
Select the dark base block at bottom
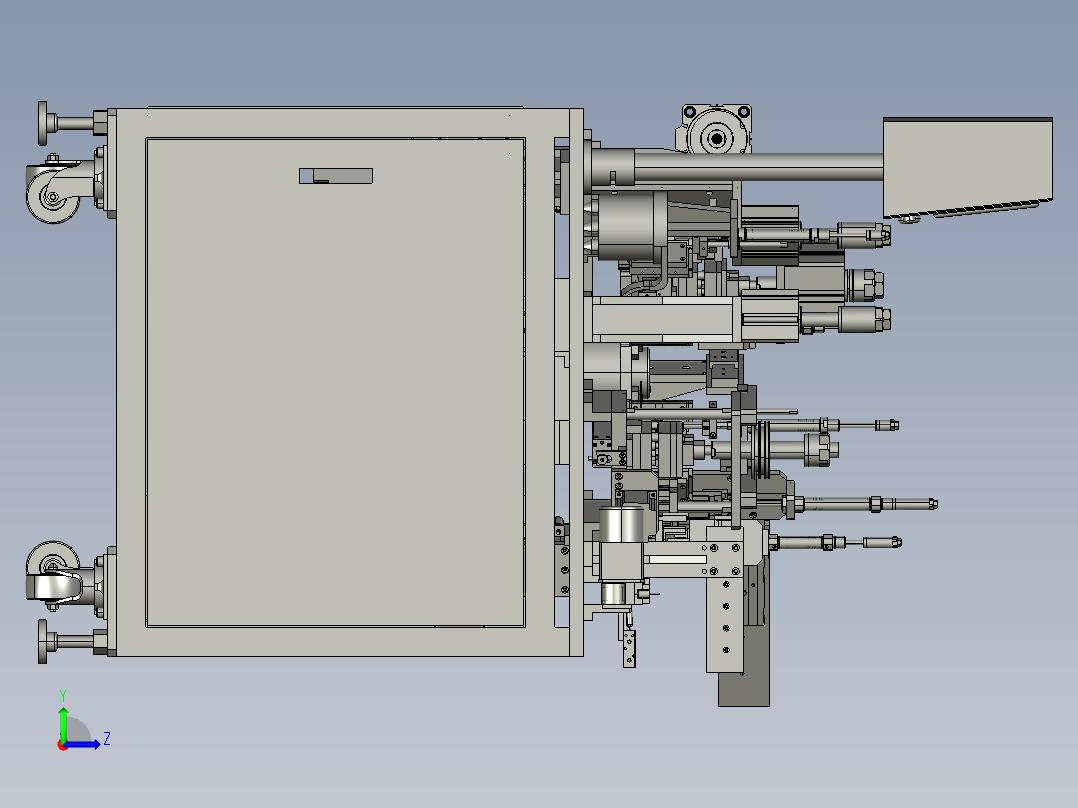(x=745, y=690)
